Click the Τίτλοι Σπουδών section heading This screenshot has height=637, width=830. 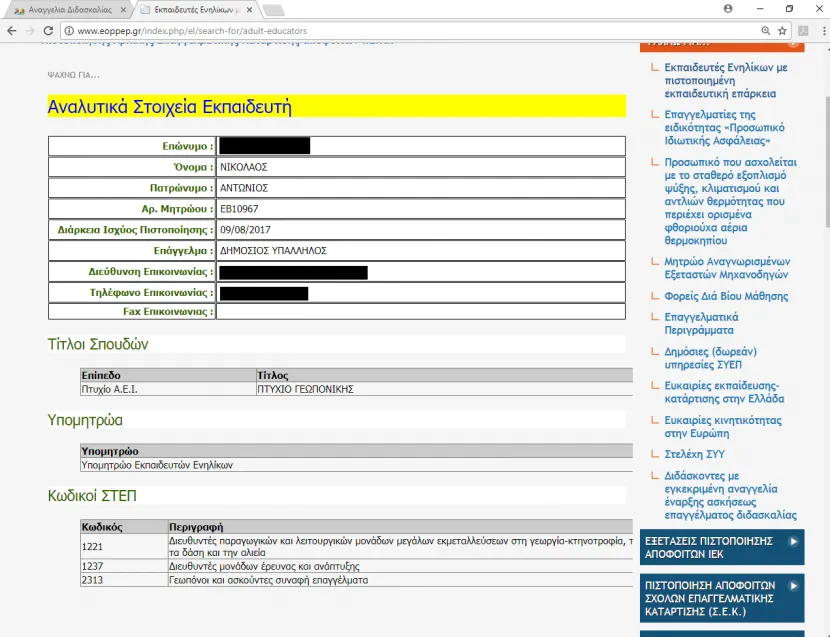pyautogui.click(x=98, y=344)
